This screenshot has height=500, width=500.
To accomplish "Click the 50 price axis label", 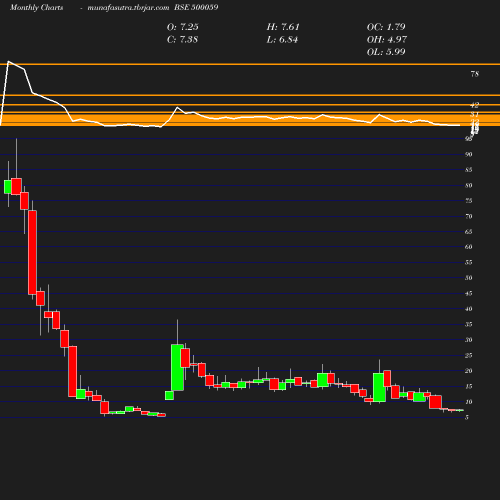I will click(469, 278).
